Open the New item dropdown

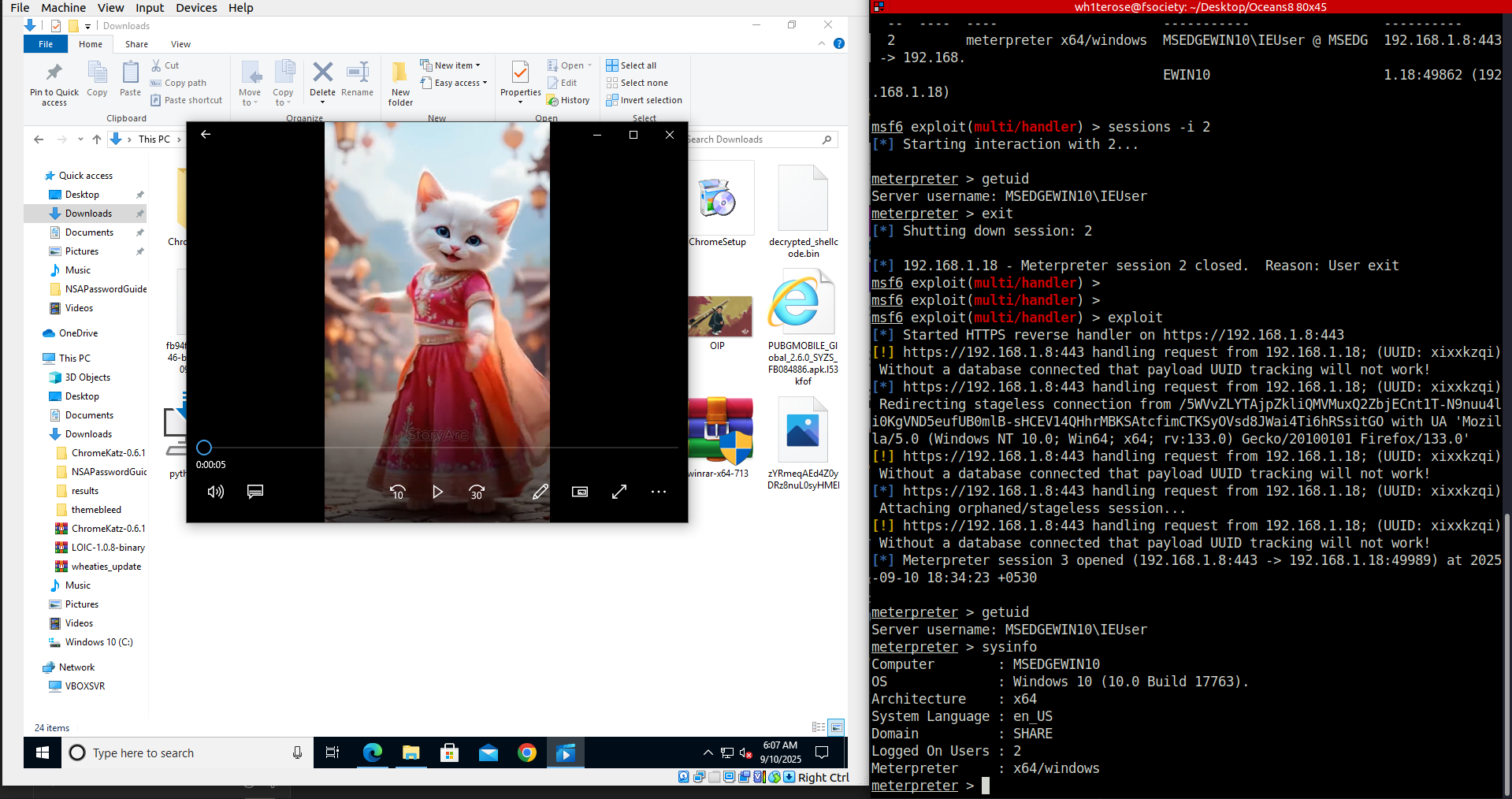point(451,65)
